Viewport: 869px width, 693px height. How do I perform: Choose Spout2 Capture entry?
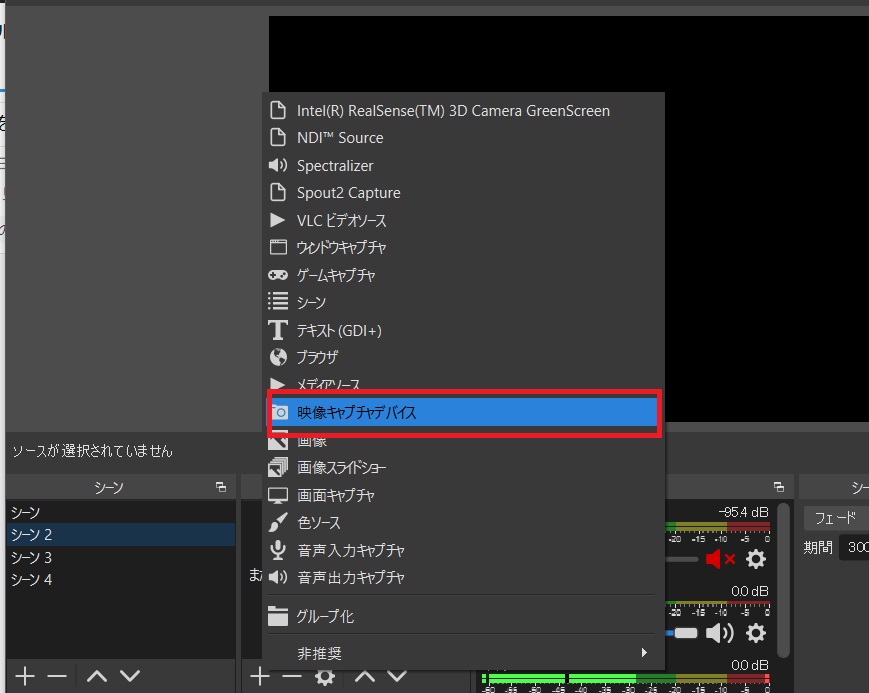point(463,192)
